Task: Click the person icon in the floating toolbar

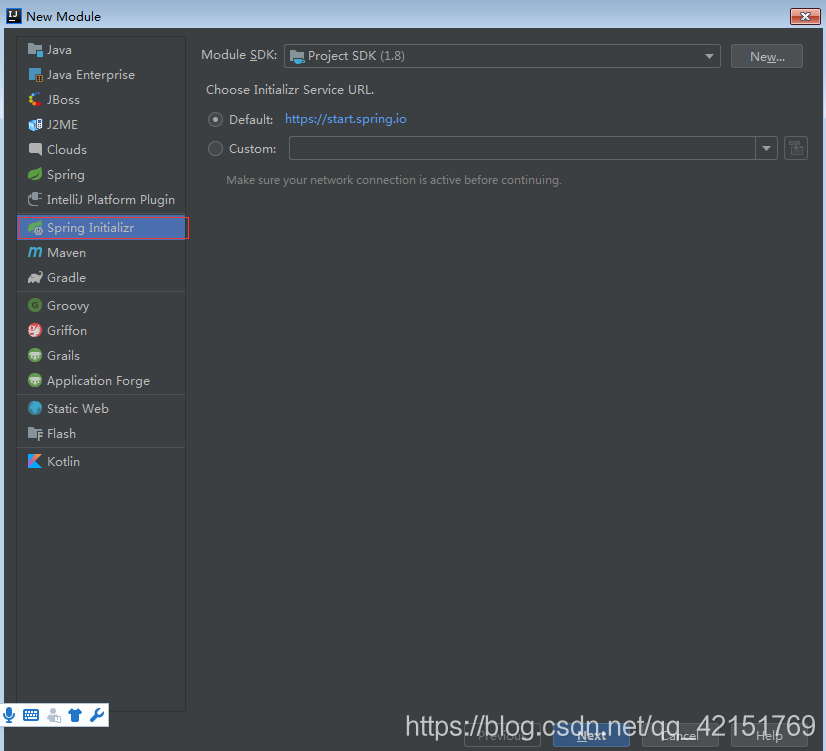Action: tap(54, 715)
